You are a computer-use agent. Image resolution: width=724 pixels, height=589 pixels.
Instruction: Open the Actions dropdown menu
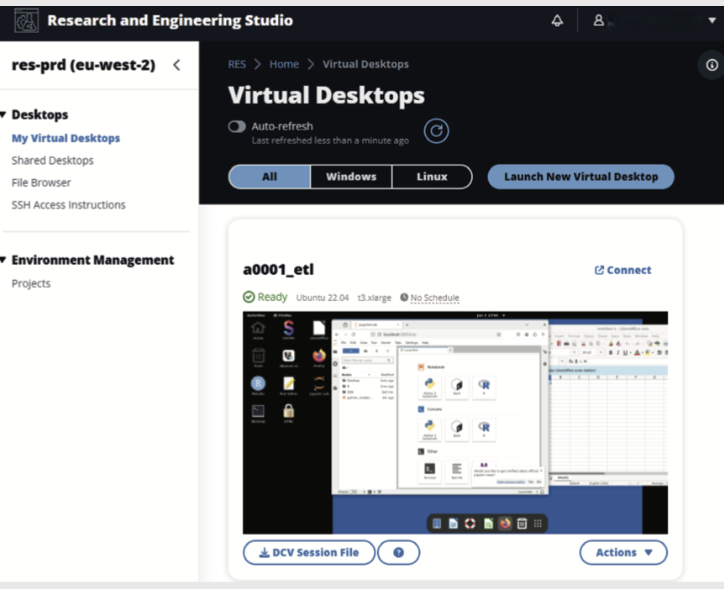click(623, 552)
